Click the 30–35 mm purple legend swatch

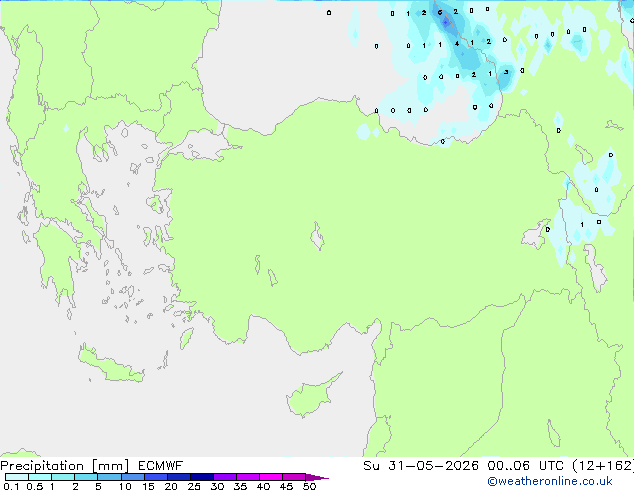pyautogui.click(x=225, y=477)
